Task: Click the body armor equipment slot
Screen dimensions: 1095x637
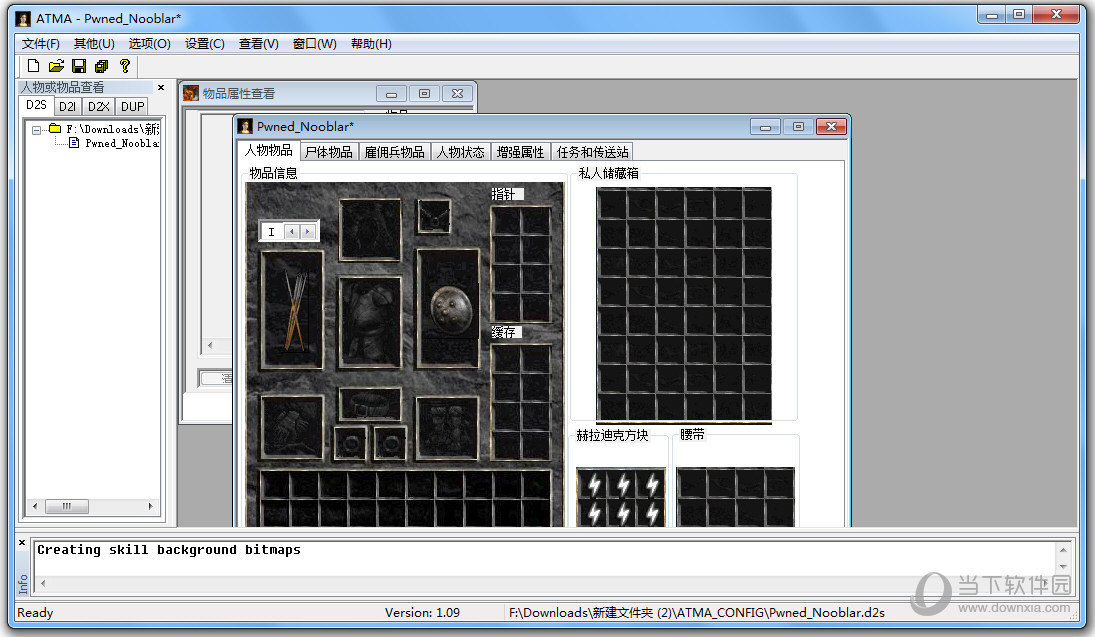Action: 370,322
